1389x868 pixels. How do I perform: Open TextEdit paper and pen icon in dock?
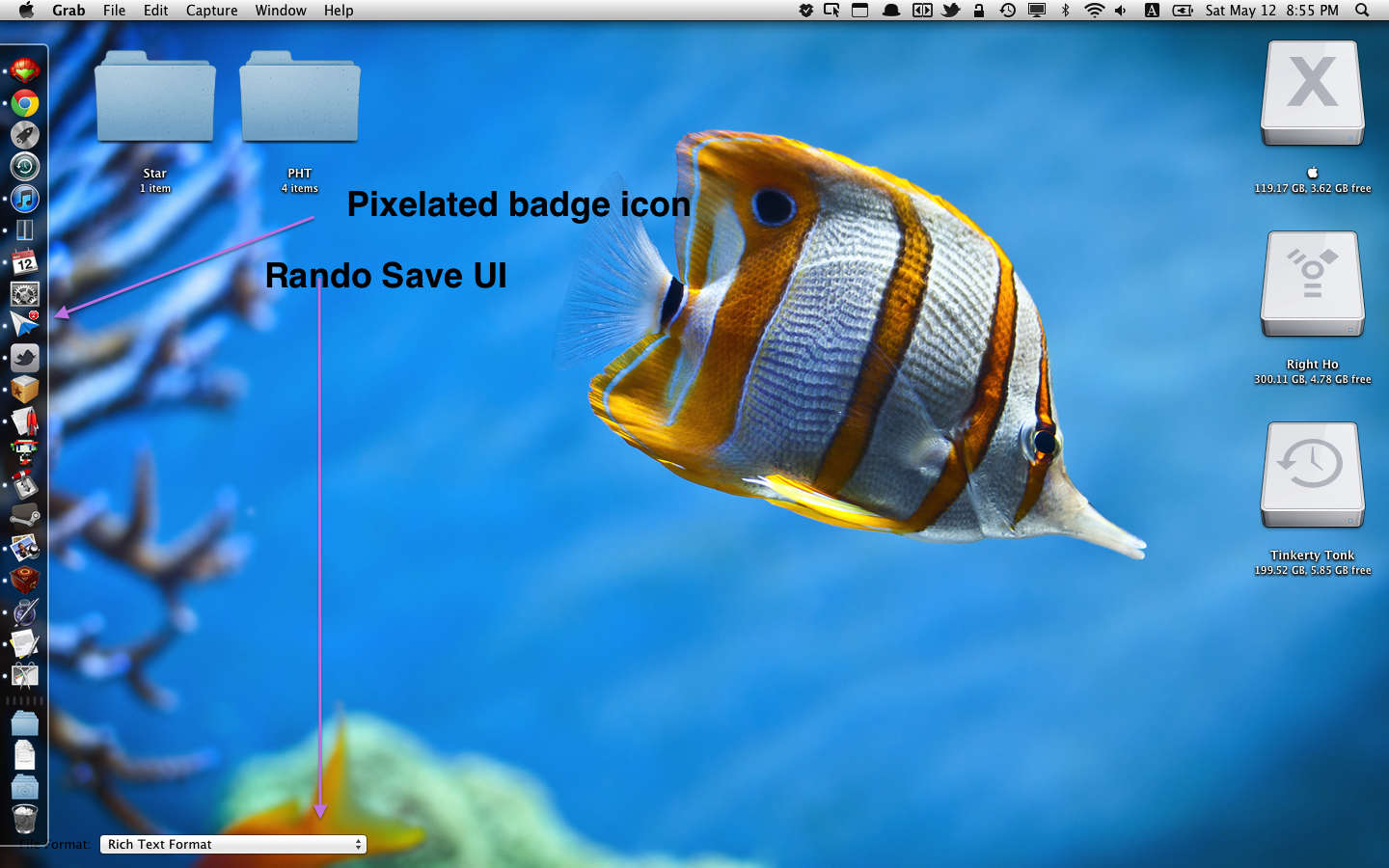25,644
